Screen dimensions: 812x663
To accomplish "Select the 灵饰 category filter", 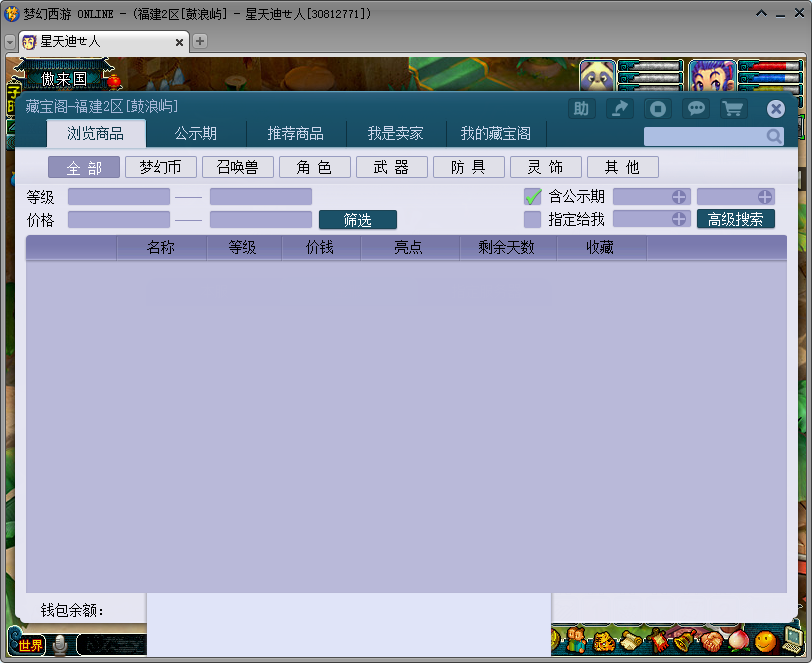I will 546,167.
